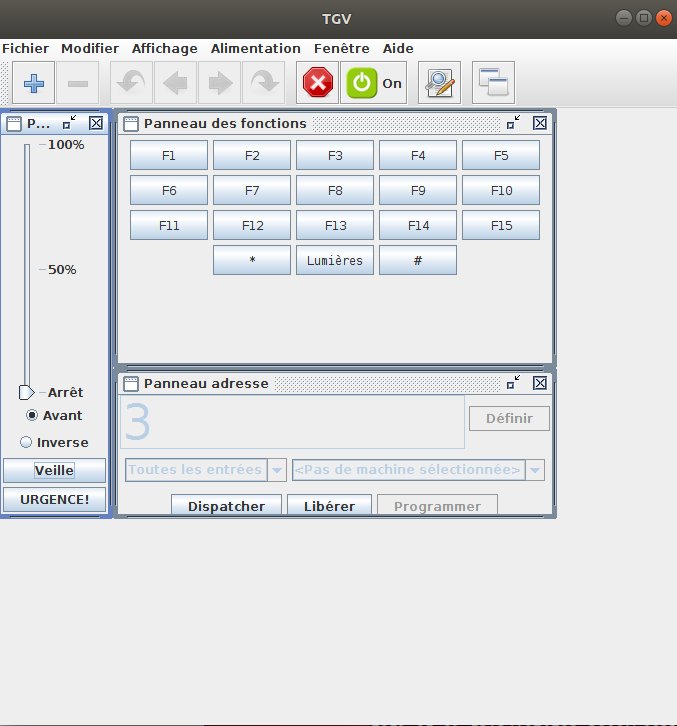Open the Toutes les entrées dropdown
This screenshot has width=677, height=726.
(x=206, y=470)
